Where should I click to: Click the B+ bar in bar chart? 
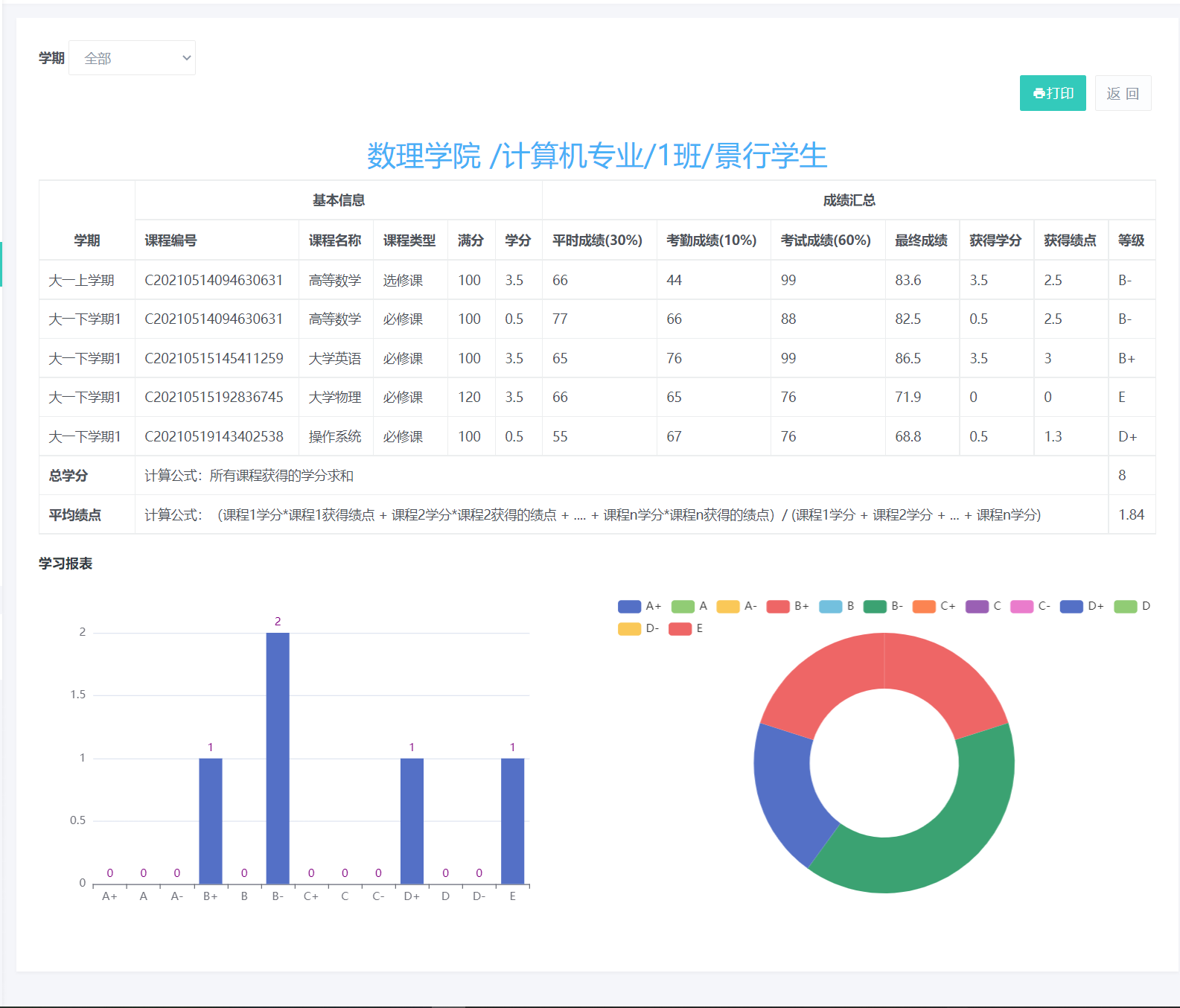[x=211, y=821]
